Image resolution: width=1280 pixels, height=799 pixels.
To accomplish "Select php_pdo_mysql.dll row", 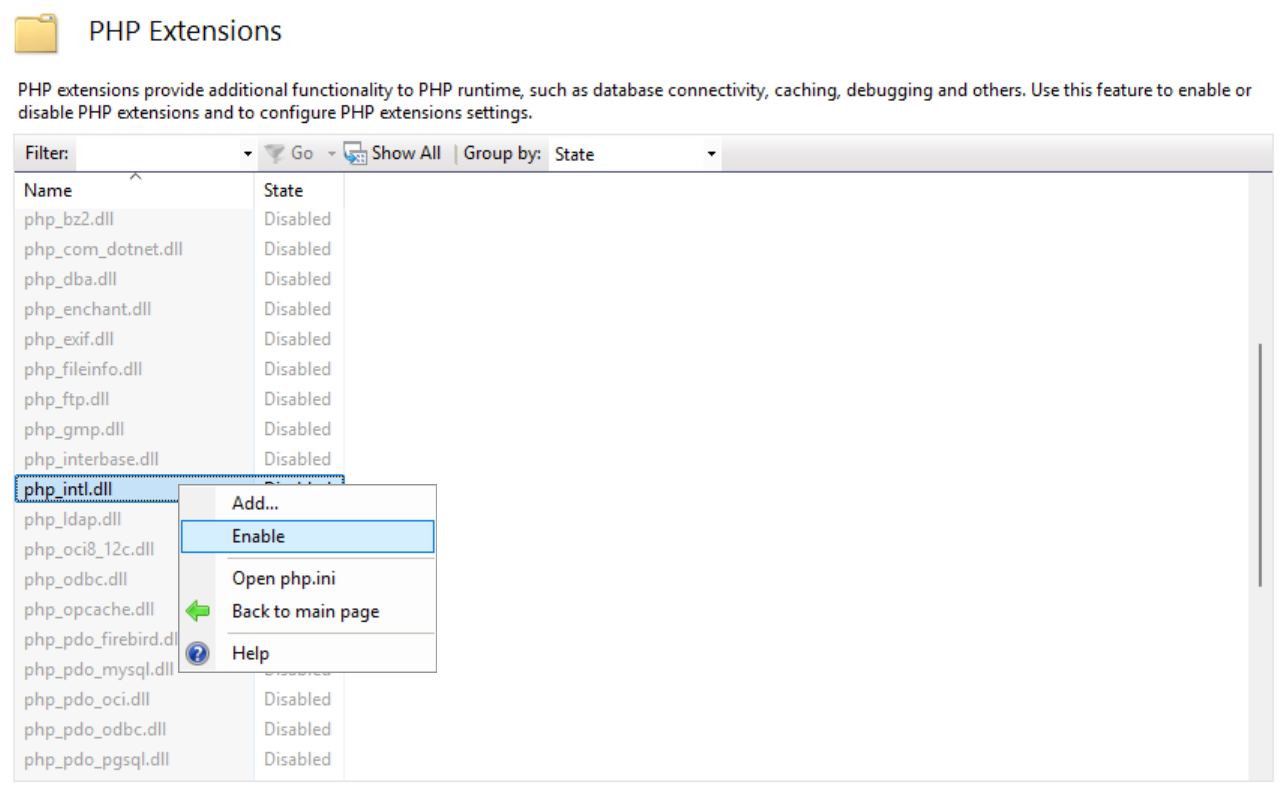I will [x=97, y=669].
